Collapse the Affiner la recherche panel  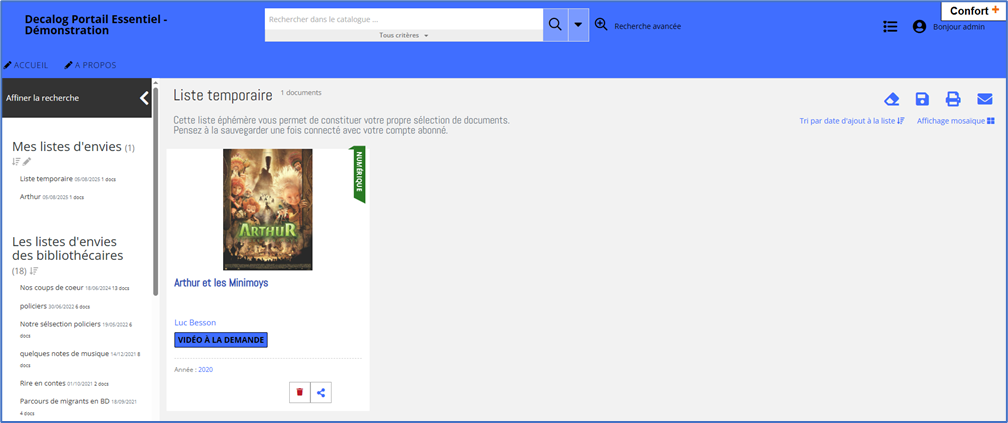[144, 98]
